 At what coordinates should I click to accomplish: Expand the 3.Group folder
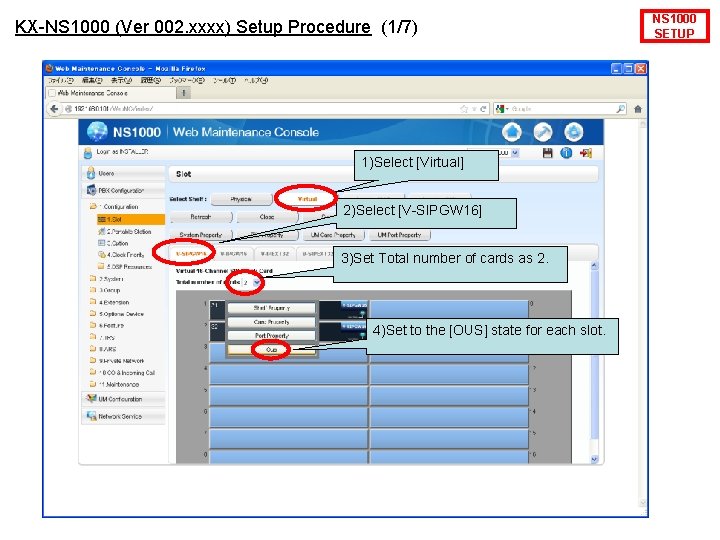(105, 290)
